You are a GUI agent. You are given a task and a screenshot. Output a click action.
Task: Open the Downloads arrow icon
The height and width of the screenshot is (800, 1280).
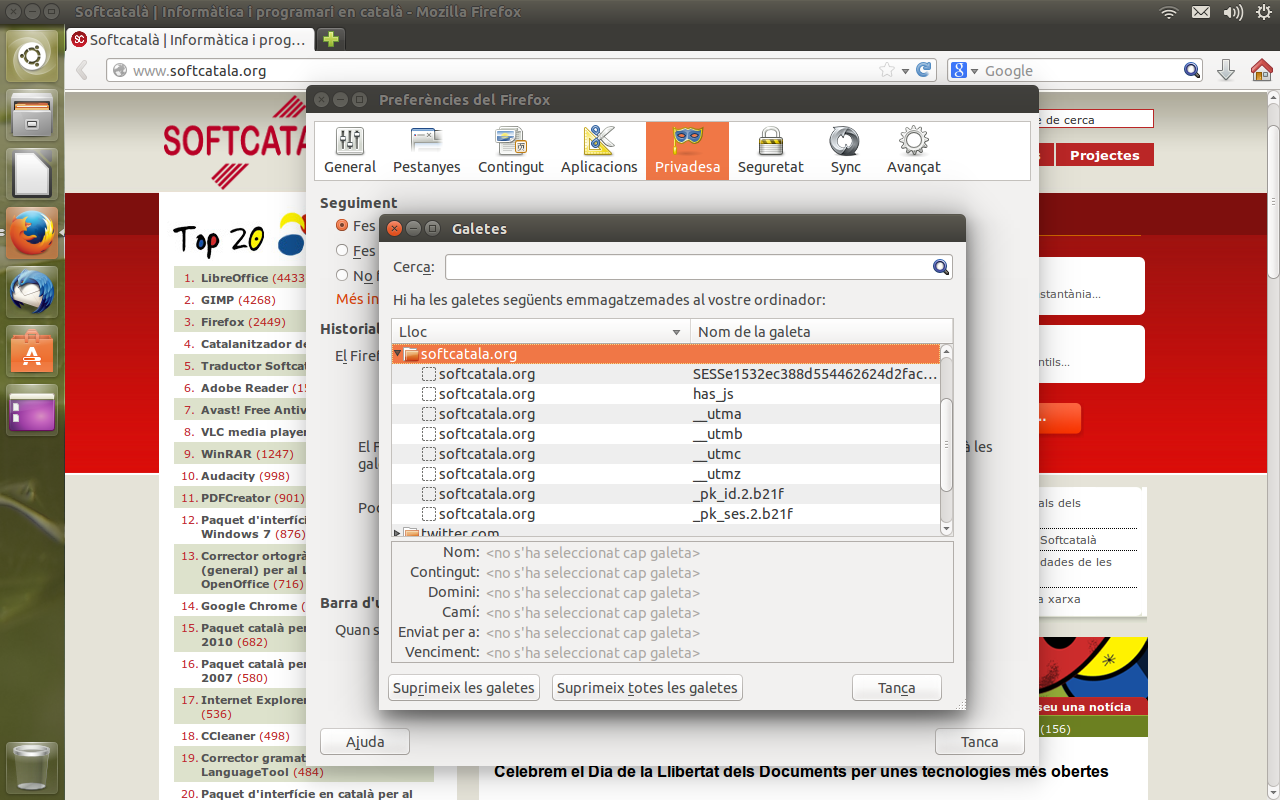(x=1226, y=70)
